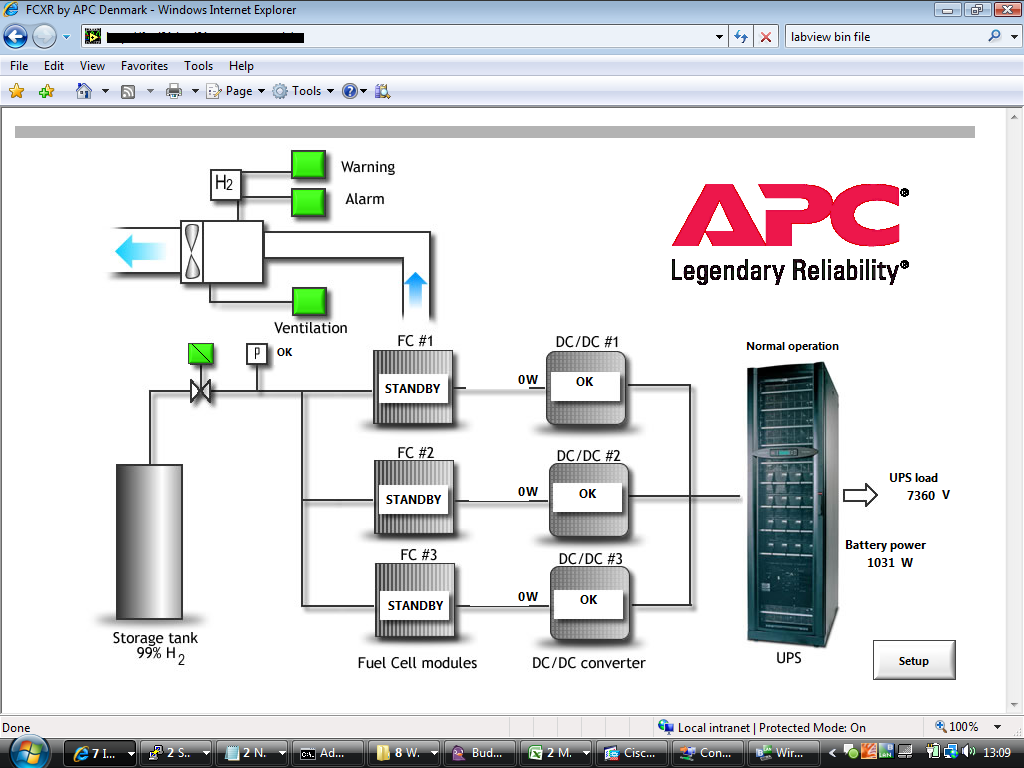This screenshot has width=1024, height=768.
Task: Open the Setup button
Action: coord(914,660)
